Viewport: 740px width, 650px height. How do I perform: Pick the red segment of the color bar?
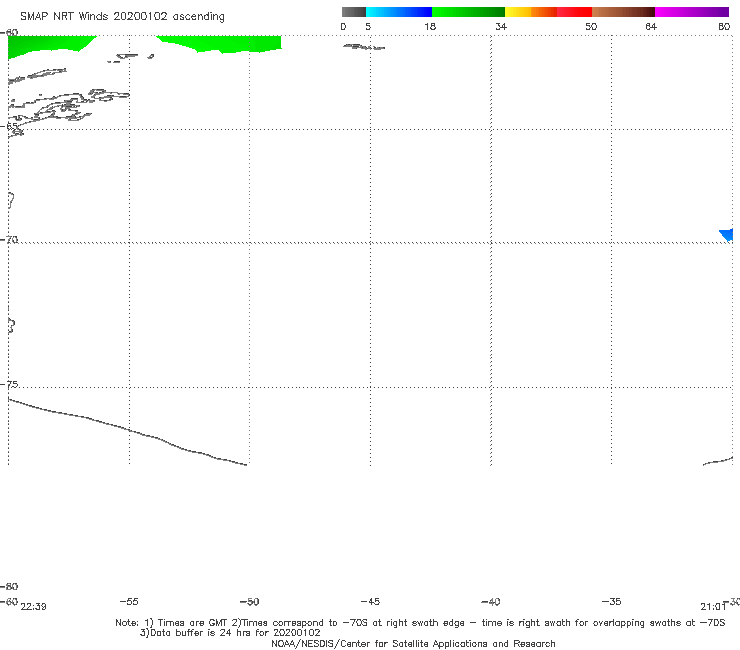[574, 12]
